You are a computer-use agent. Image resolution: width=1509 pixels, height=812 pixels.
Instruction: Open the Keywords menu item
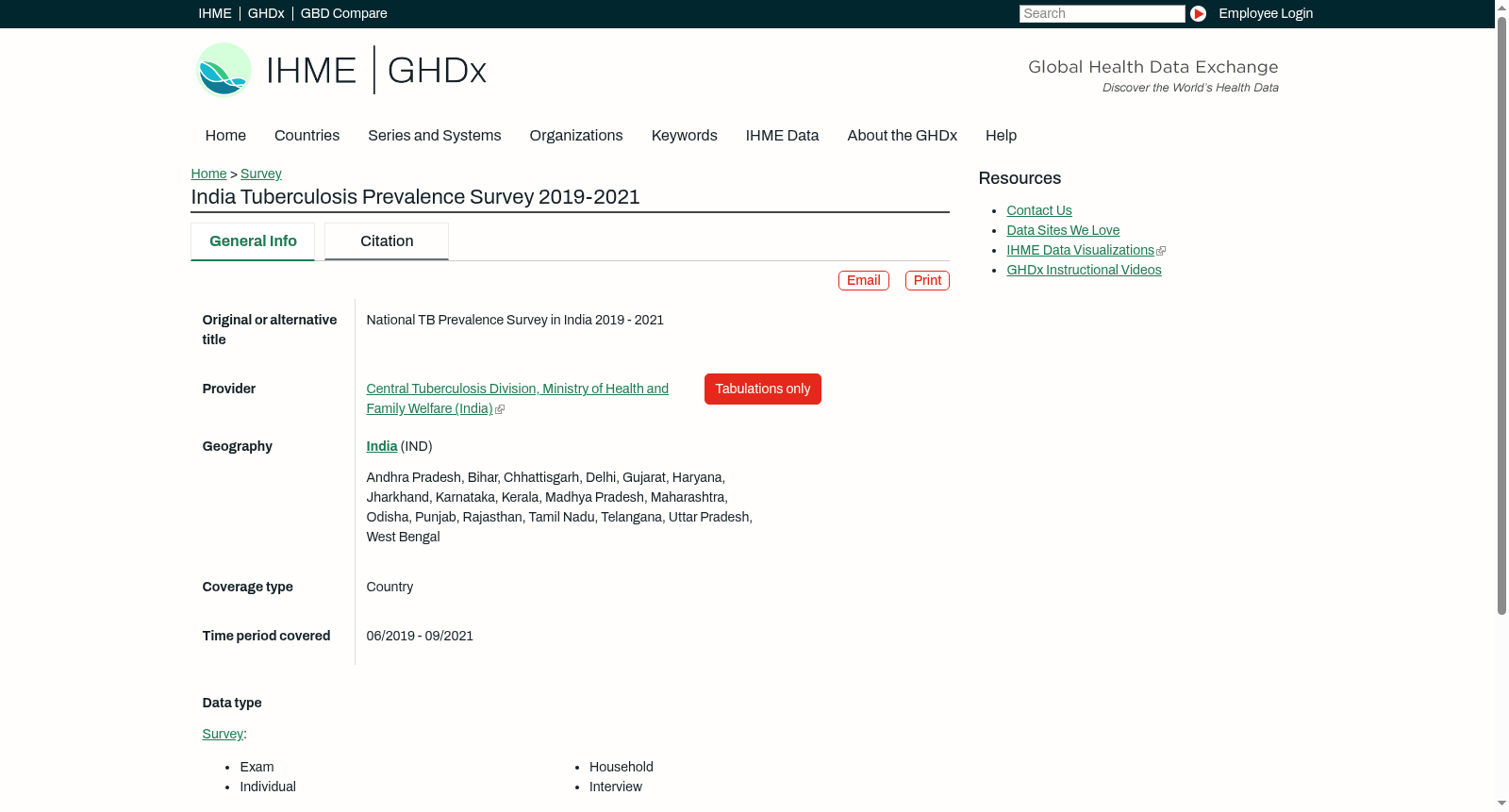(x=685, y=136)
